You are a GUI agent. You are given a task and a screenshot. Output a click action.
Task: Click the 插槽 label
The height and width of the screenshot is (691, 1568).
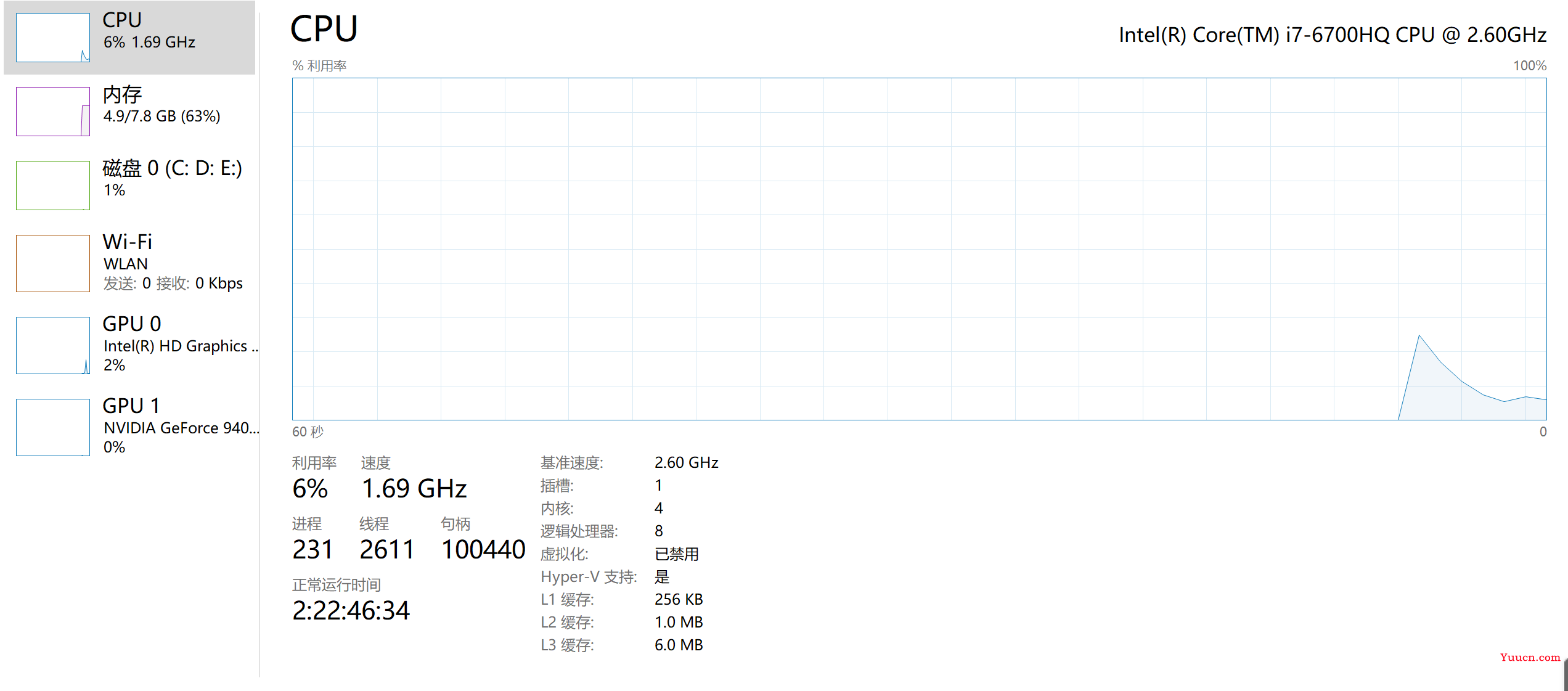pos(557,486)
